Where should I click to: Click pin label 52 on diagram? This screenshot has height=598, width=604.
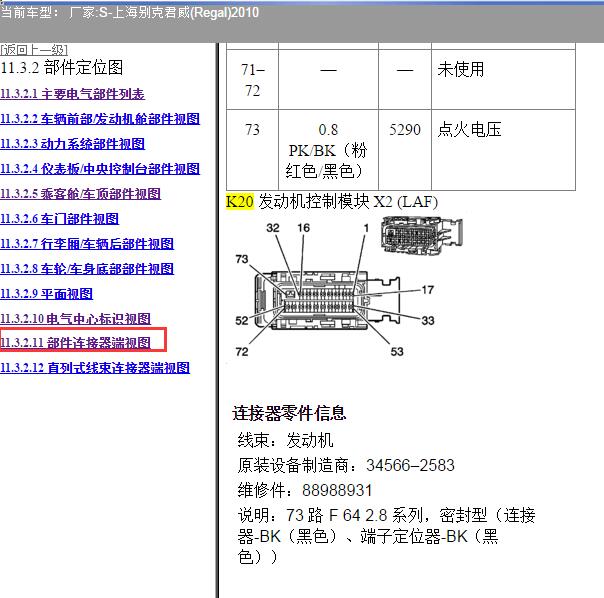tap(242, 321)
